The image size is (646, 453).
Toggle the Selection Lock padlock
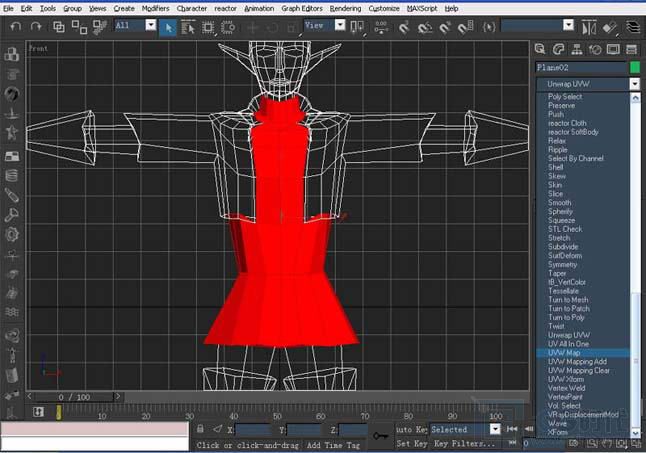tap(200, 429)
